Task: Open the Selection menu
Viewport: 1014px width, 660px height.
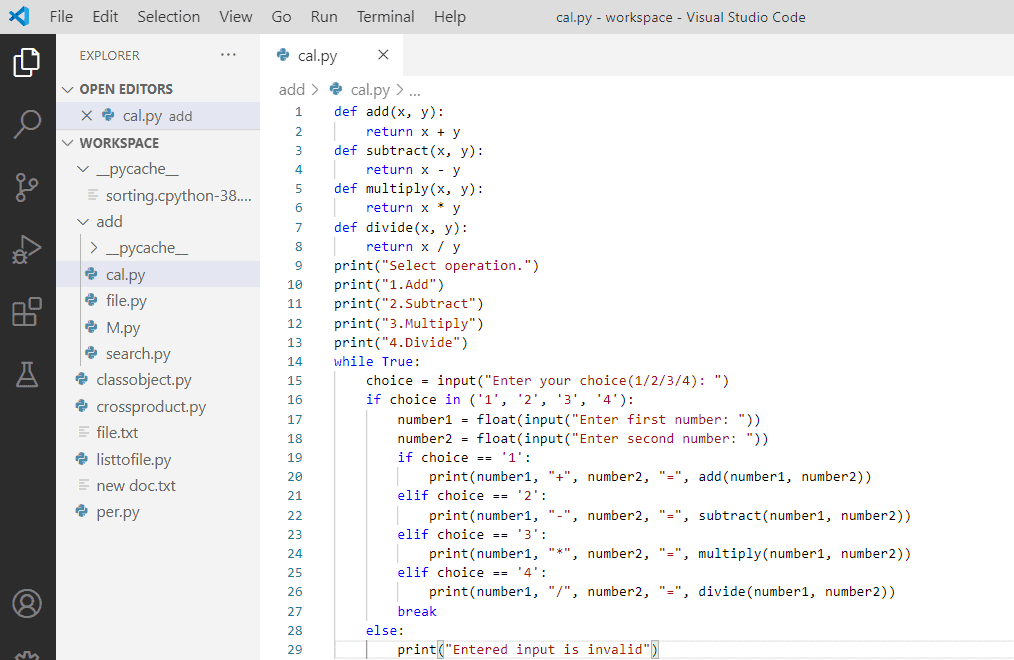Action: pyautogui.click(x=168, y=17)
